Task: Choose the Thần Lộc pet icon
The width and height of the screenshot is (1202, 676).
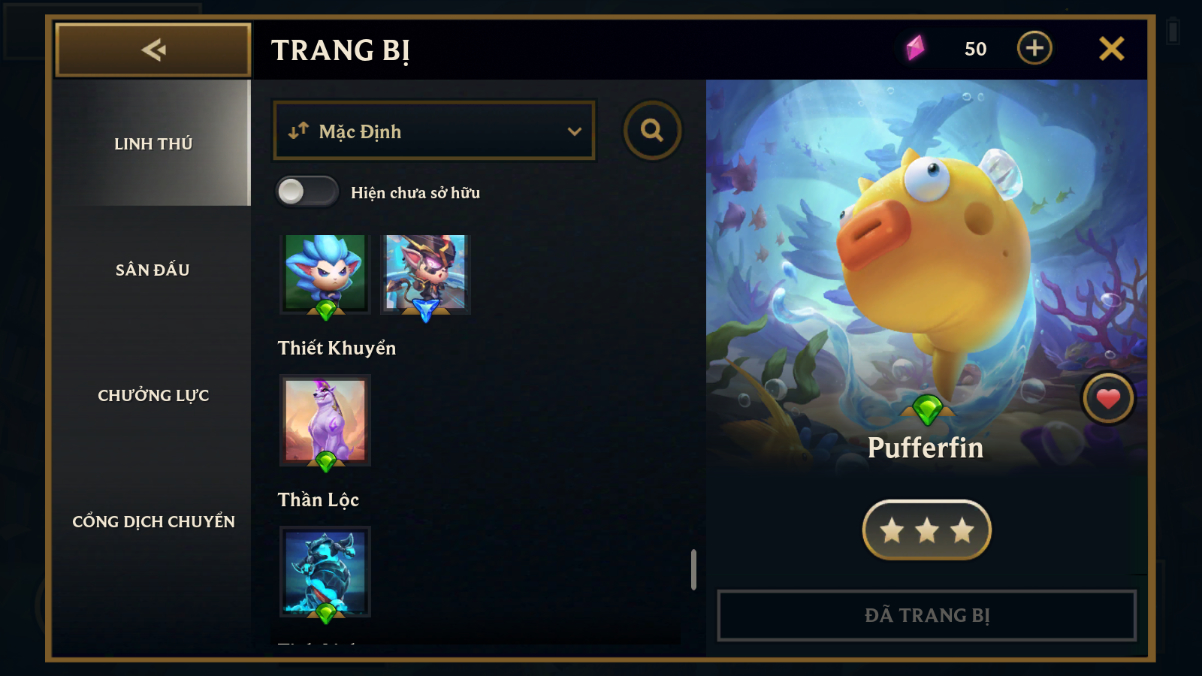Action: coord(325,573)
